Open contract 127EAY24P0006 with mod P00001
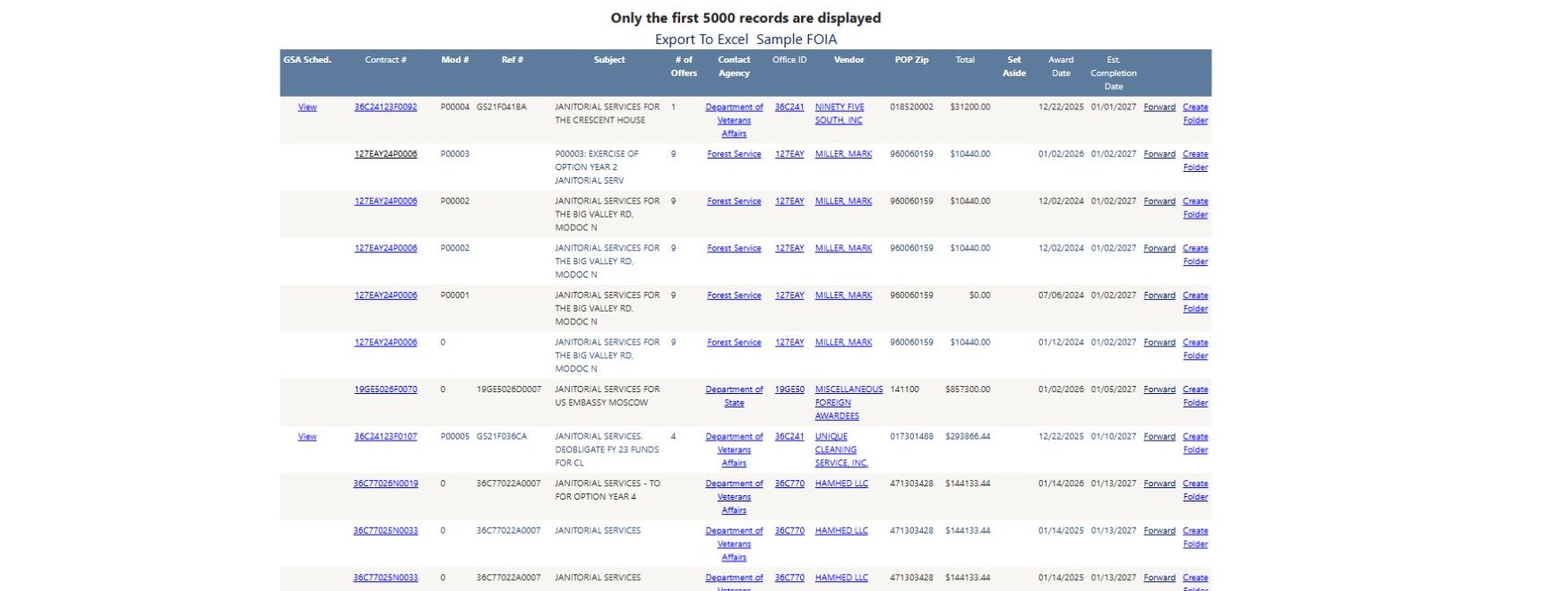The height and width of the screenshot is (591, 1568). [385, 295]
